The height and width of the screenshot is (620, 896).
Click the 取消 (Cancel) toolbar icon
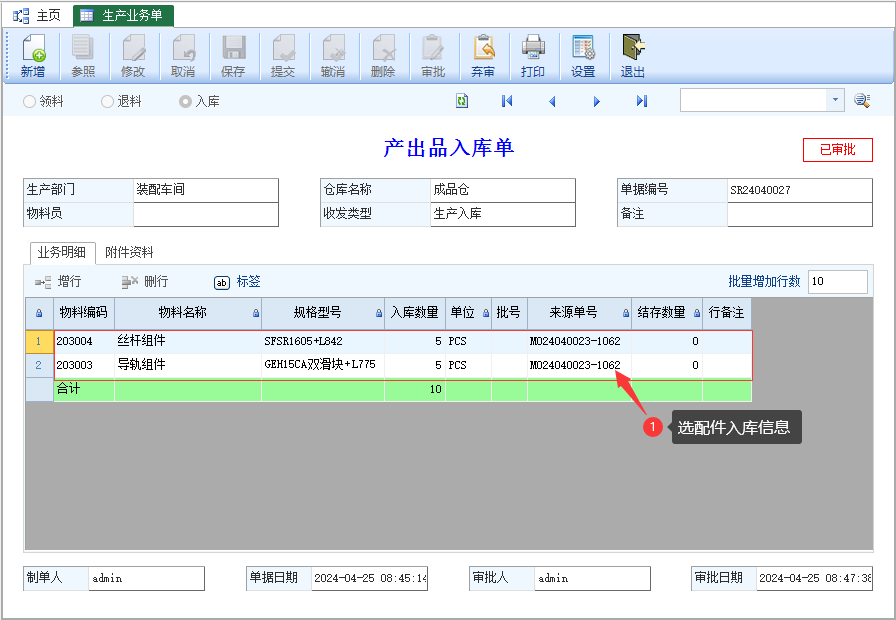(x=183, y=56)
